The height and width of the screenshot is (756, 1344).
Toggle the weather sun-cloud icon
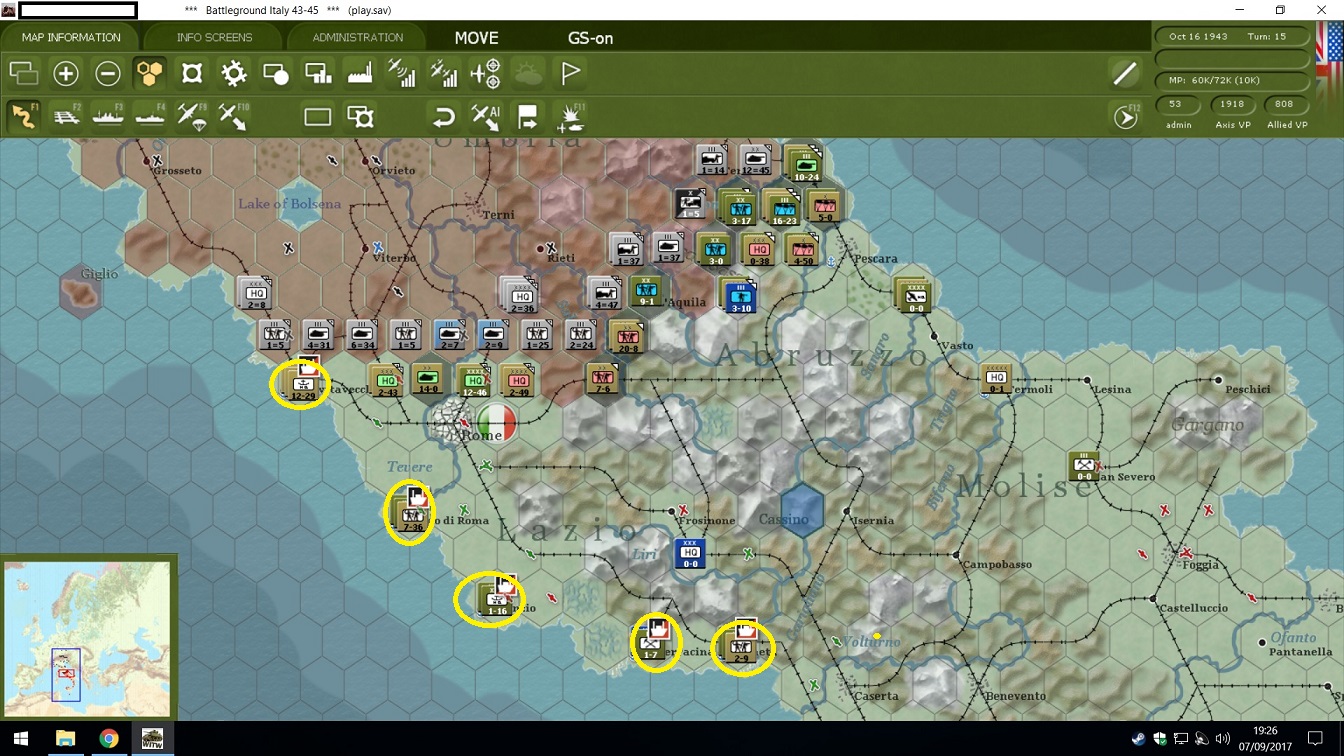pyautogui.click(x=528, y=73)
